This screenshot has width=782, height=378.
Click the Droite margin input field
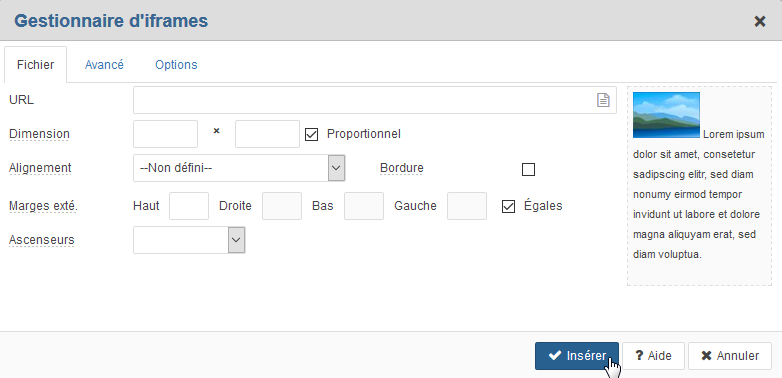[x=282, y=206]
